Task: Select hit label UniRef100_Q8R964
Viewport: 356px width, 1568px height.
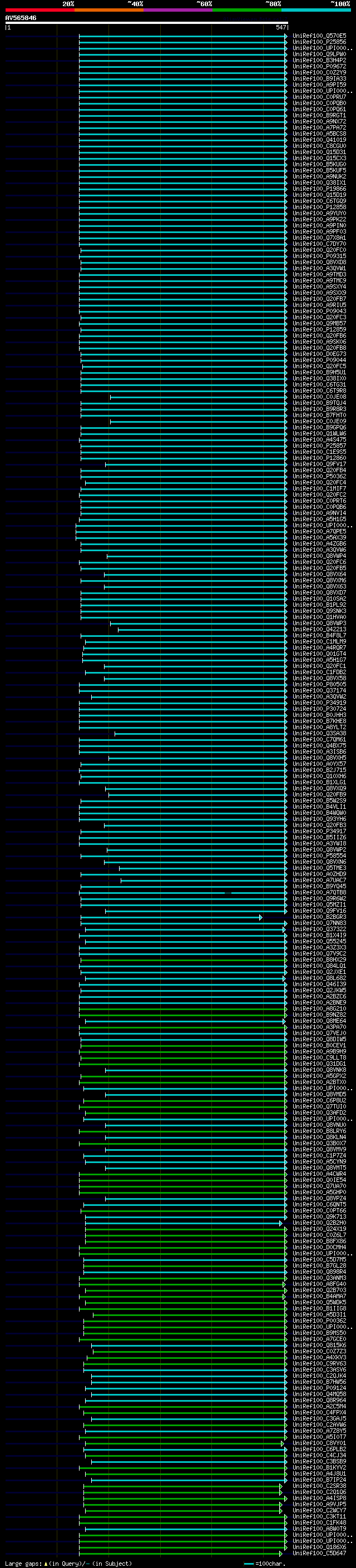Action: pyautogui.click(x=319, y=1400)
